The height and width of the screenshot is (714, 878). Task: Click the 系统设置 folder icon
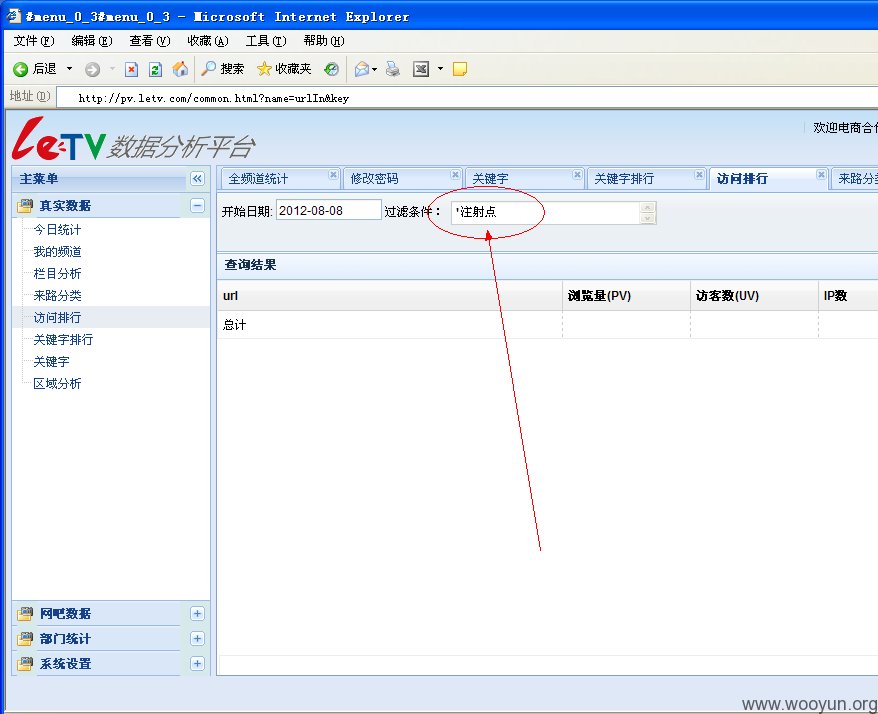click(x=25, y=664)
